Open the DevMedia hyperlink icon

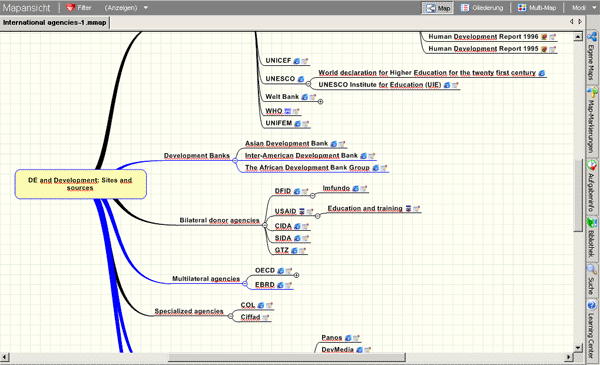359,350
